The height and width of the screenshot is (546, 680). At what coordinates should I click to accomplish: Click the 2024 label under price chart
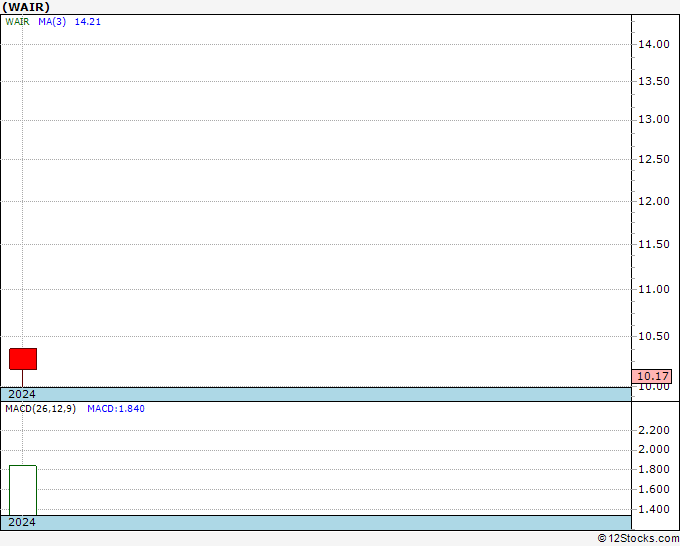click(22, 394)
